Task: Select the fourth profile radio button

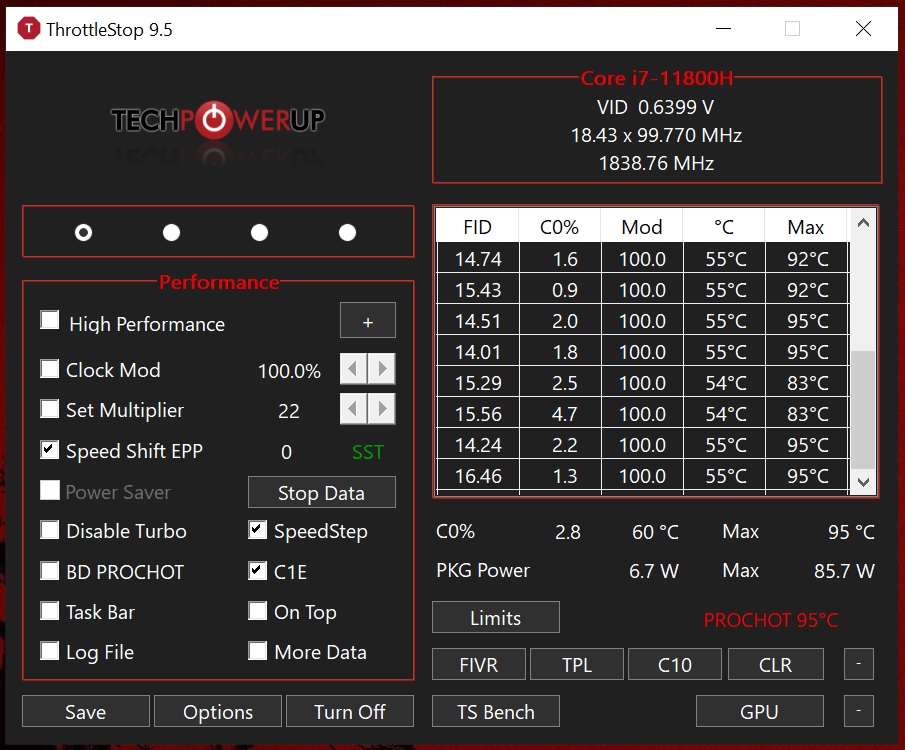Action: [347, 233]
